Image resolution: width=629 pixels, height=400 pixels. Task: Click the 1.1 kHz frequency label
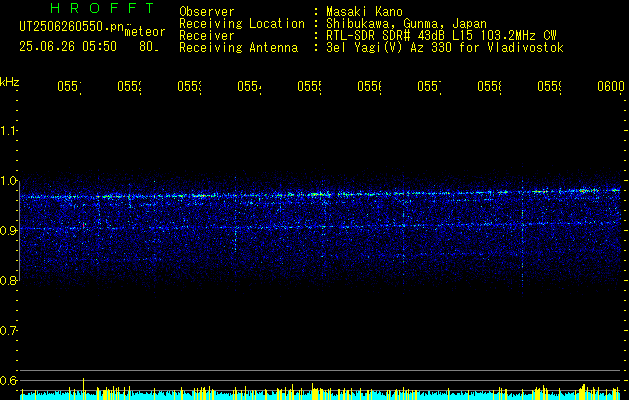point(8,130)
